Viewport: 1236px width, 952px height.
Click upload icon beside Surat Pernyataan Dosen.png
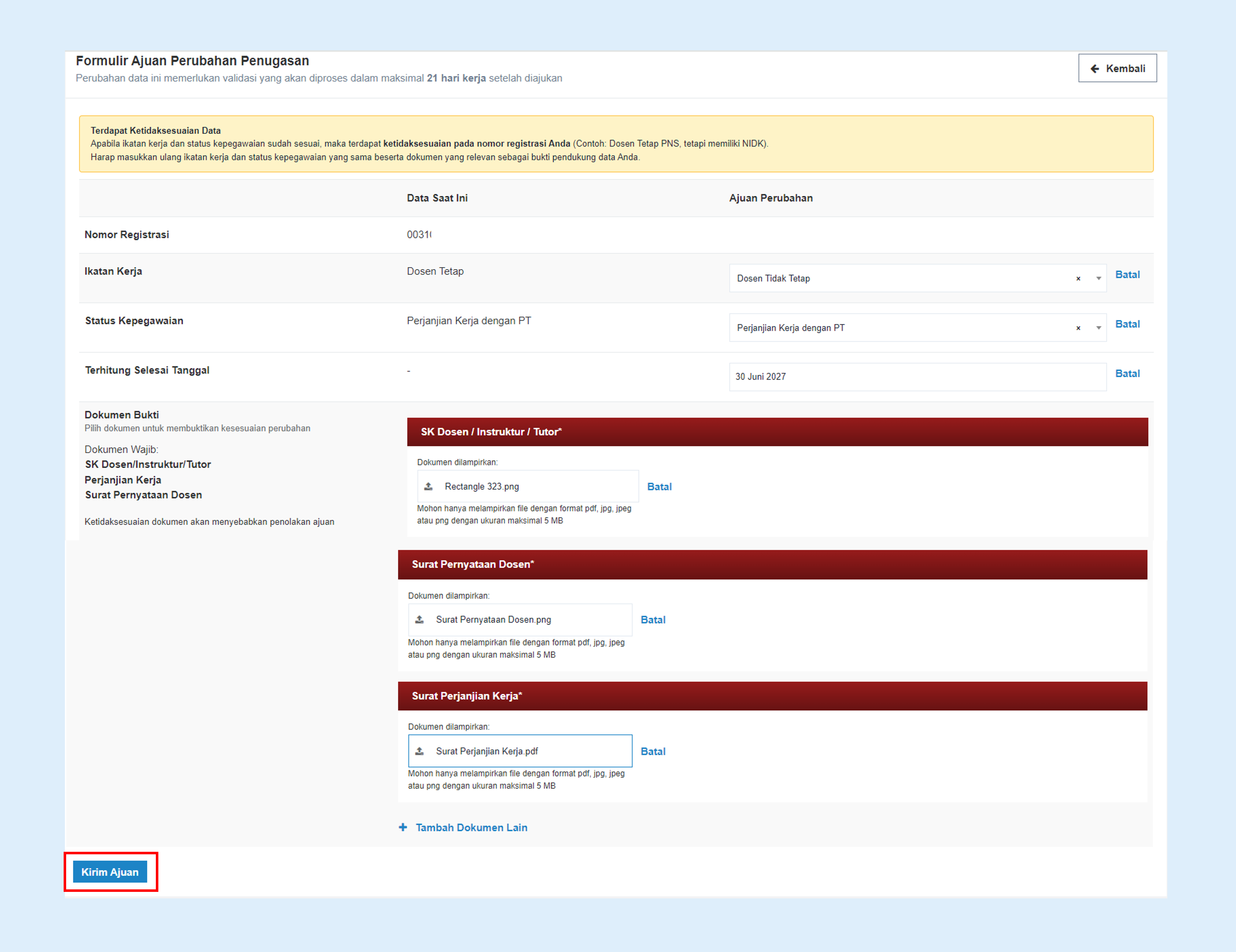click(419, 620)
